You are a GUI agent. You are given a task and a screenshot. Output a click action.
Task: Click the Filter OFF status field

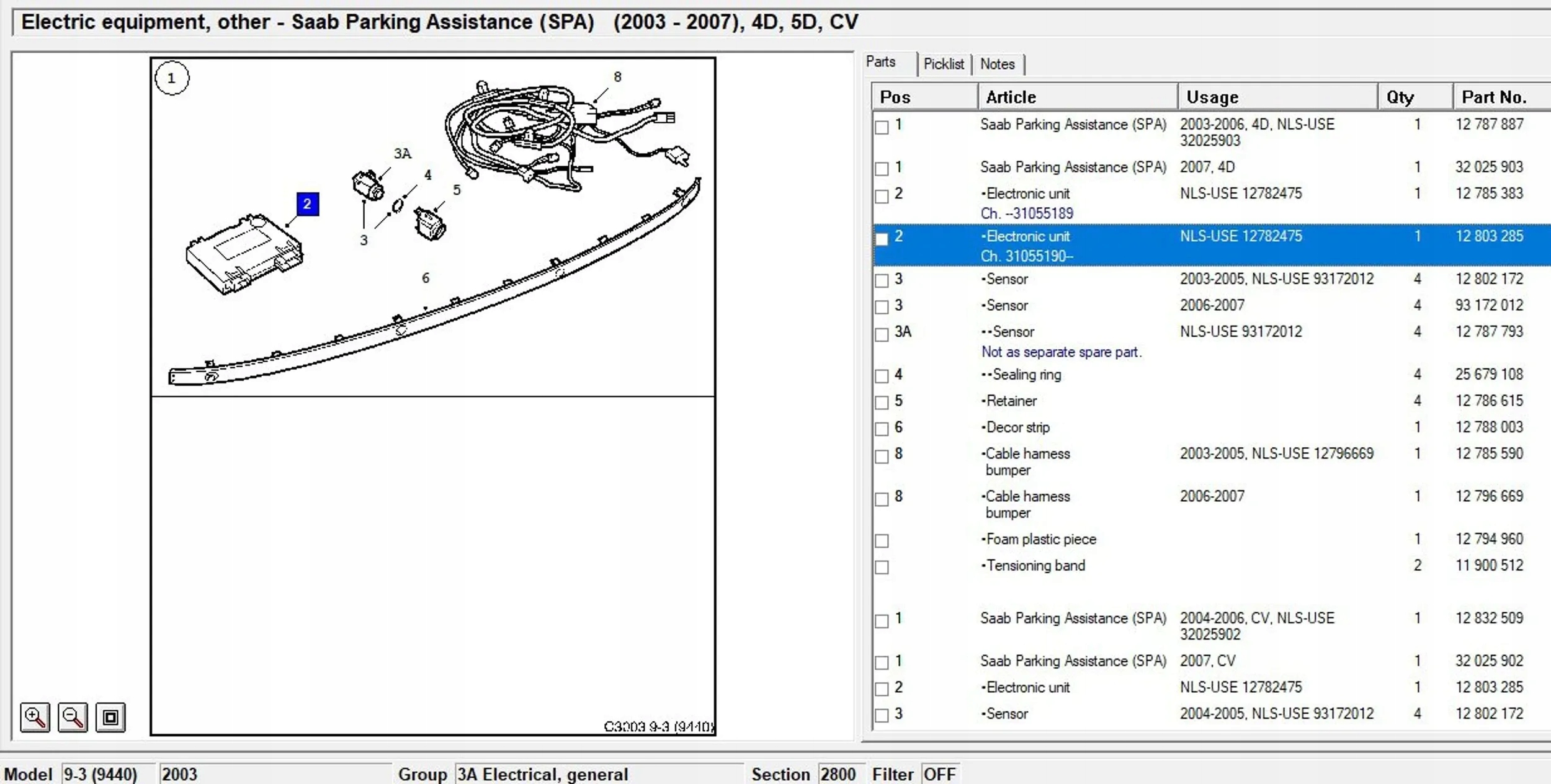pos(939,774)
